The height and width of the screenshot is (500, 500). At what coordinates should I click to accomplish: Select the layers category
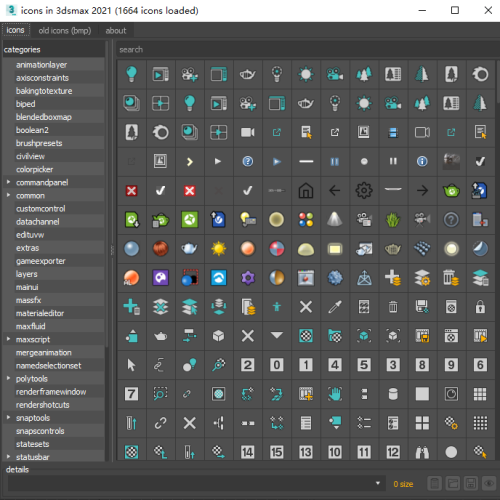pyautogui.click(x=27, y=274)
